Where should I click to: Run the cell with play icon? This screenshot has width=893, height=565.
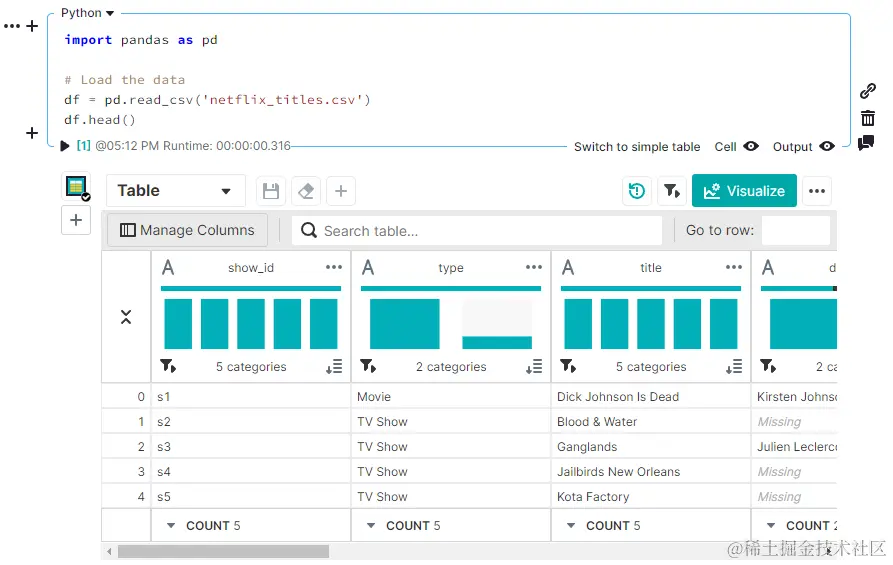65,146
